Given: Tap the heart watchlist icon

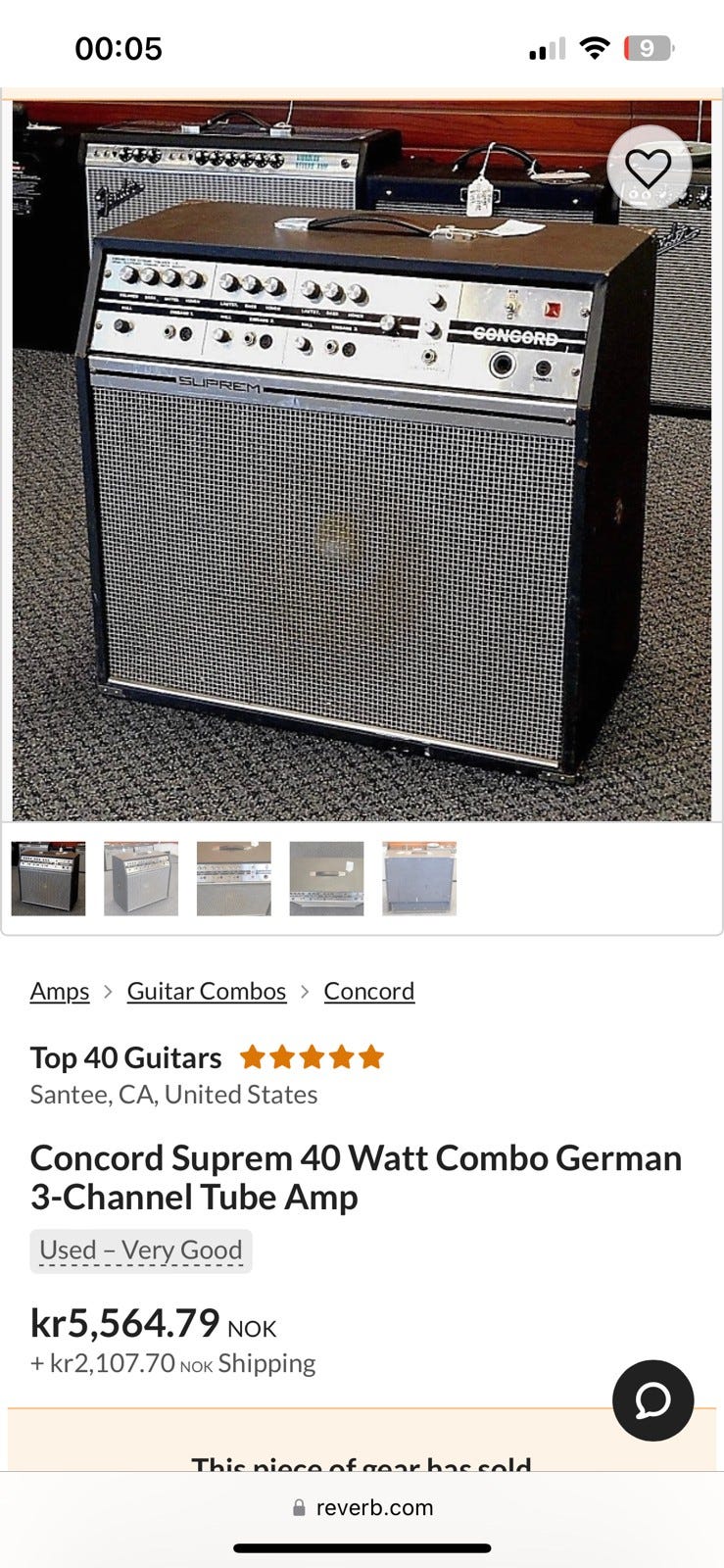Looking at the screenshot, I should pos(649,169).
